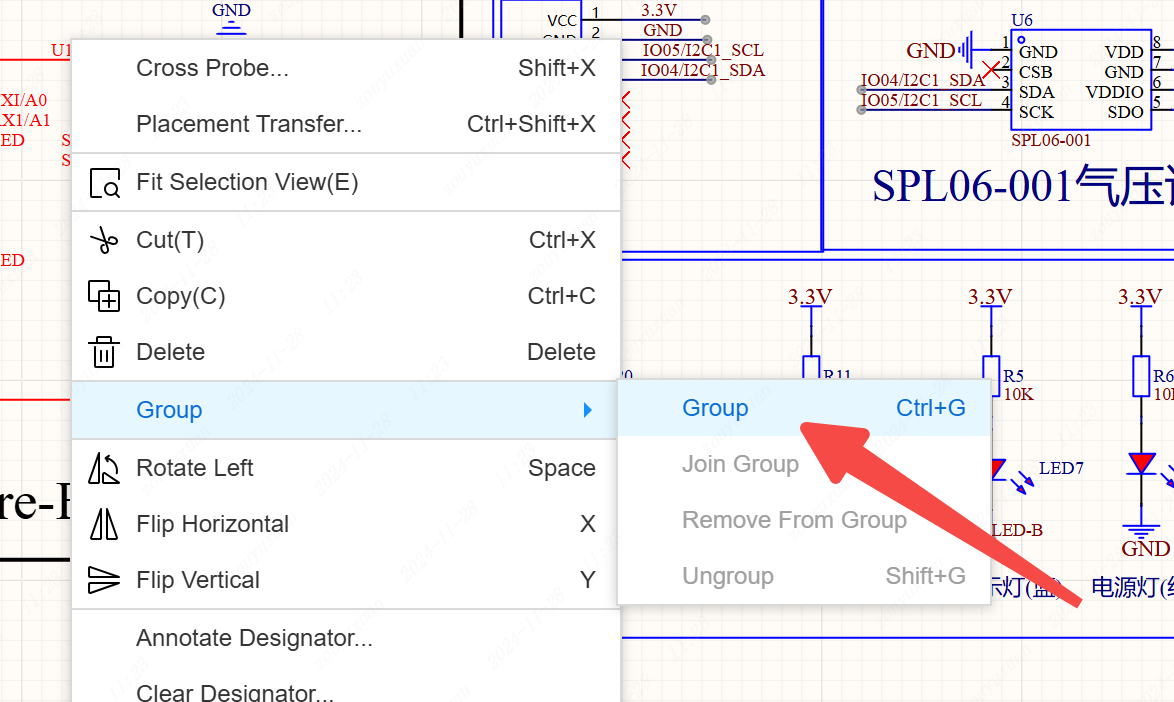The height and width of the screenshot is (702, 1174).
Task: Select Cross Probe... menu entry
Action: [212, 68]
